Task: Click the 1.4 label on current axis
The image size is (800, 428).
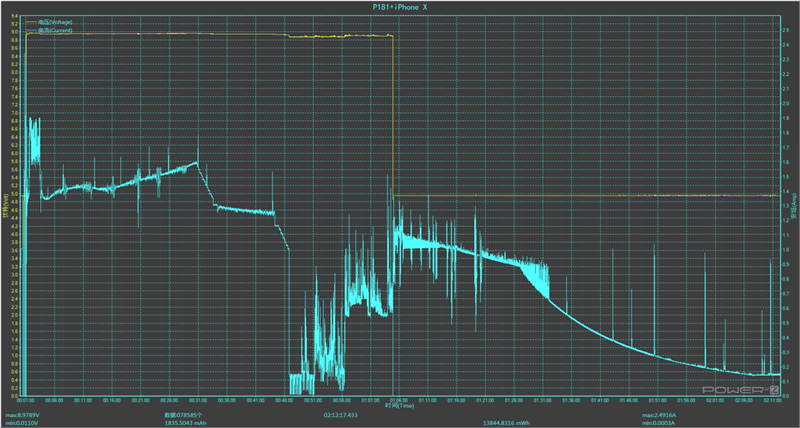Action: pos(786,191)
